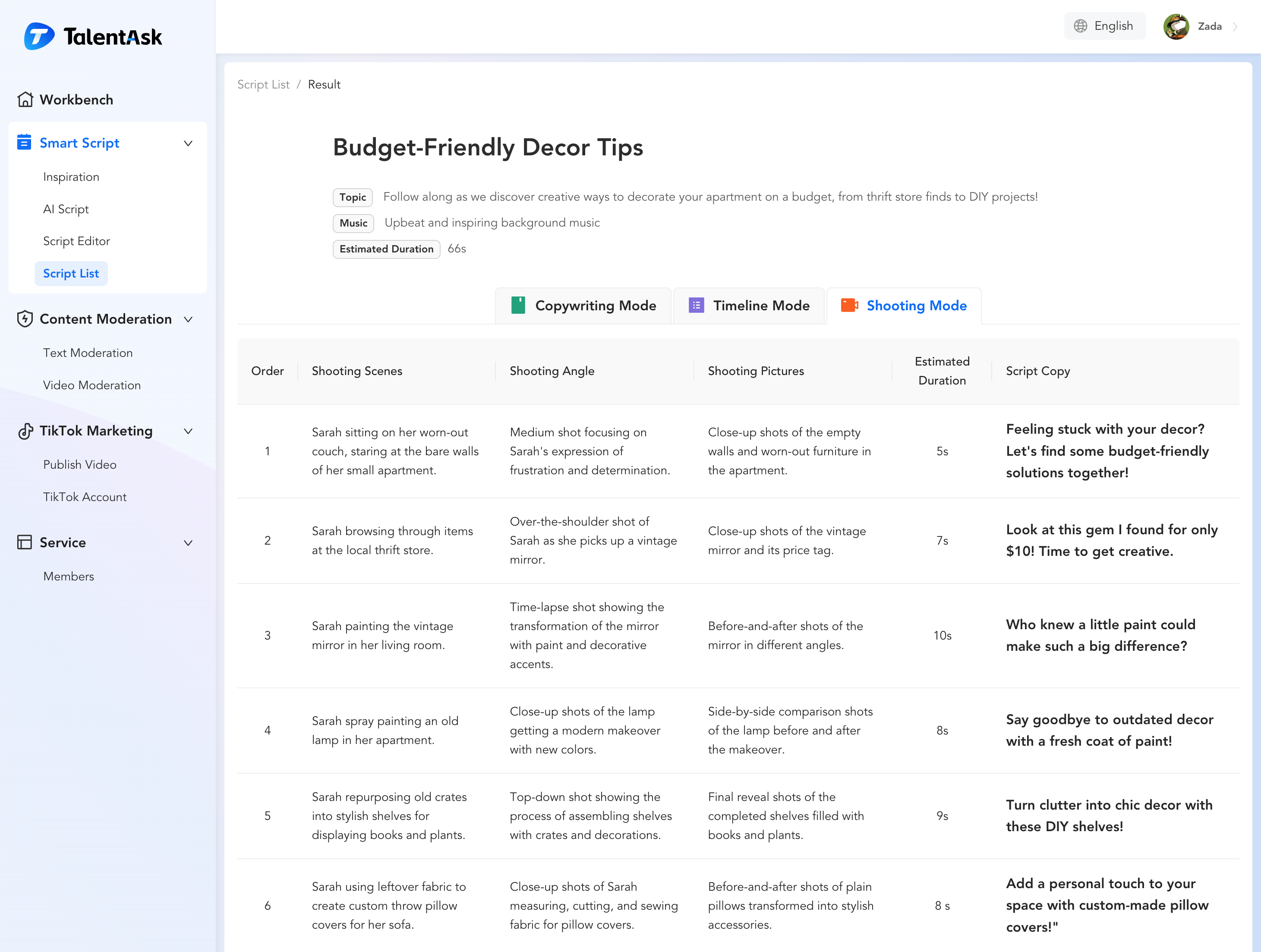Collapse the Service section chevron

[x=188, y=543]
